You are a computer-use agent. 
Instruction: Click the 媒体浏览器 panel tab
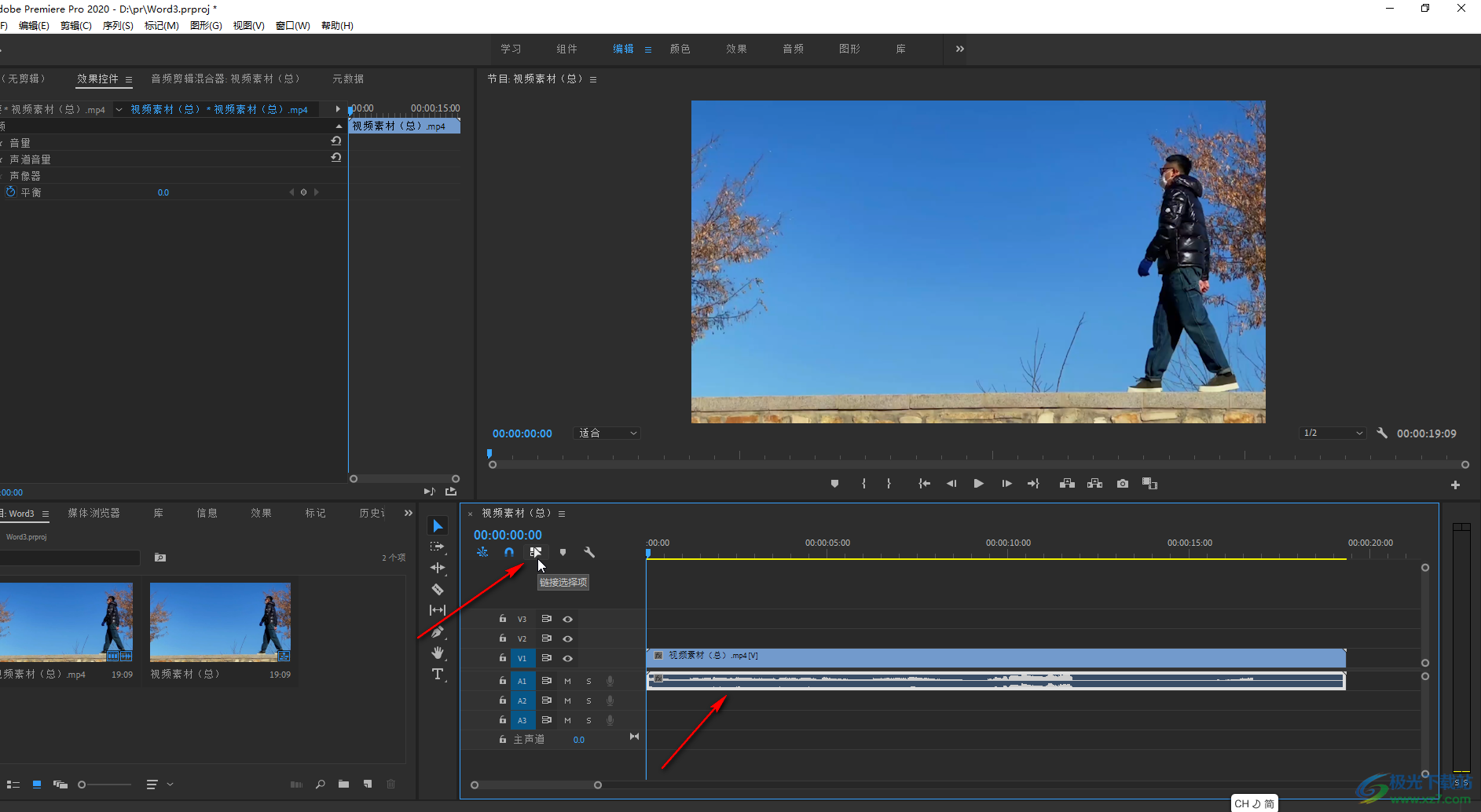click(93, 513)
